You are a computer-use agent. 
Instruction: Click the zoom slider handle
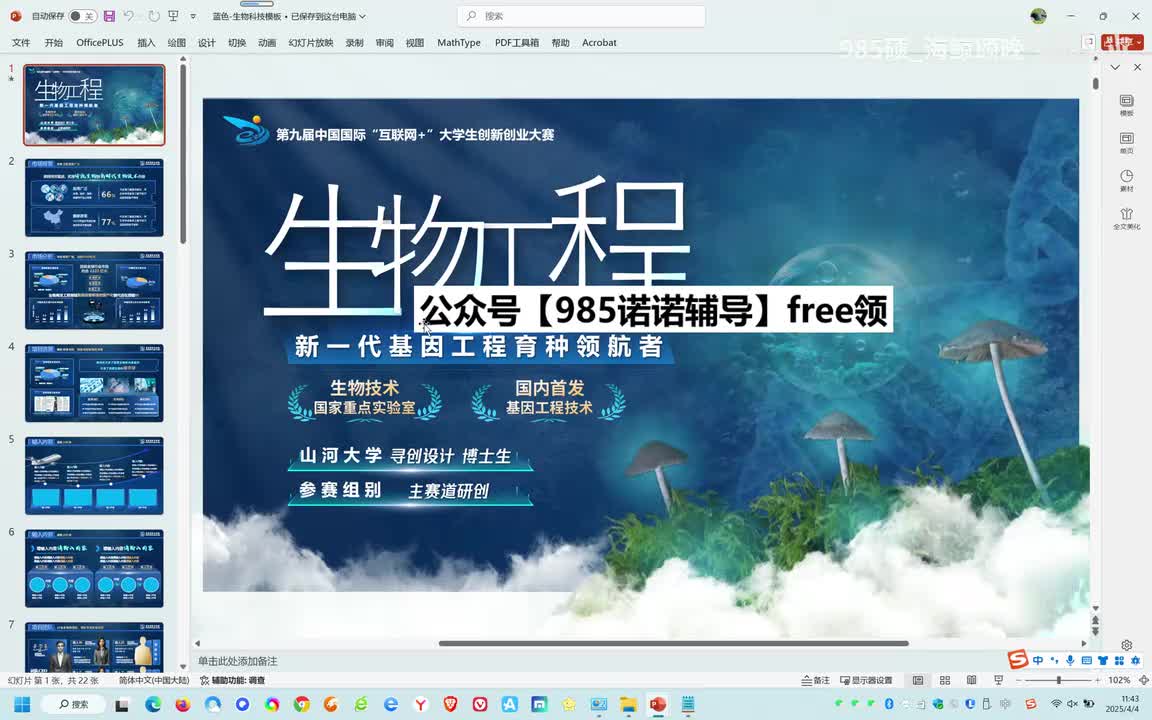[1059, 680]
